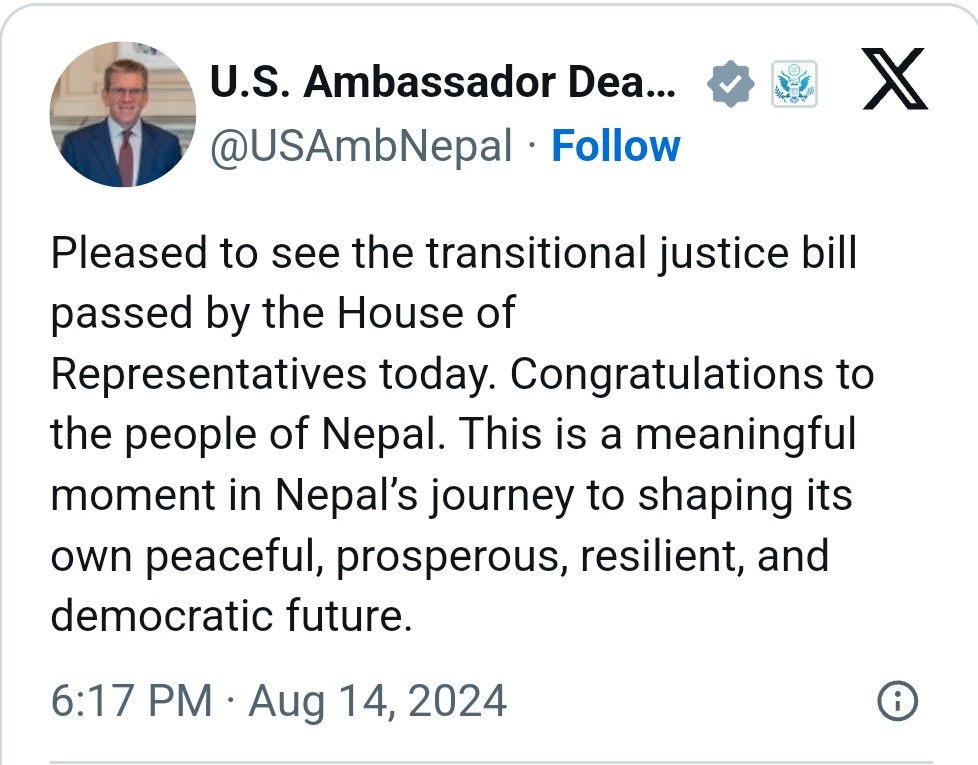
Task: Open the @USAmbNepal handle link
Action: [361, 146]
